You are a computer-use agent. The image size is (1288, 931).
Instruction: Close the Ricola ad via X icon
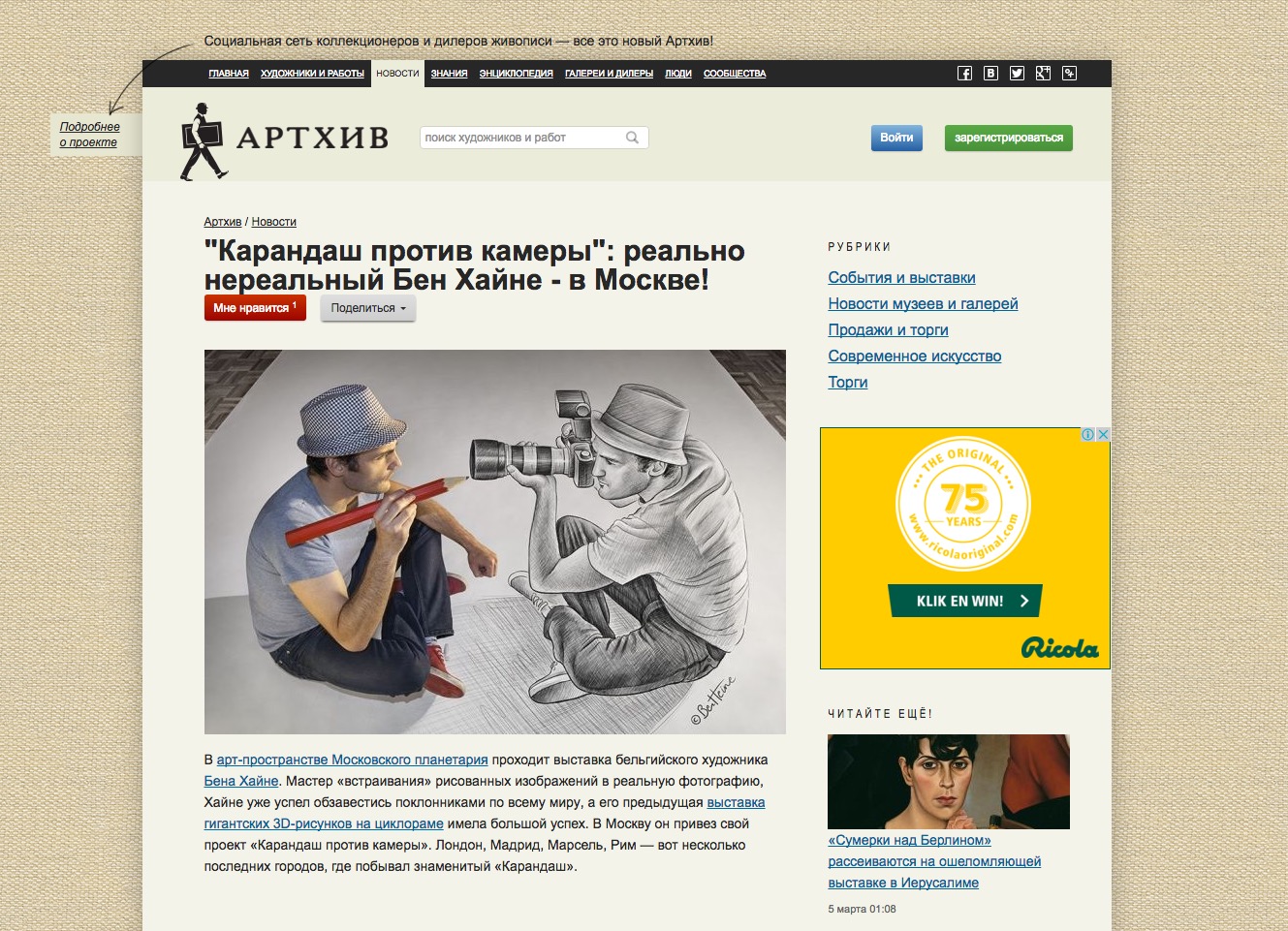click(x=1103, y=435)
